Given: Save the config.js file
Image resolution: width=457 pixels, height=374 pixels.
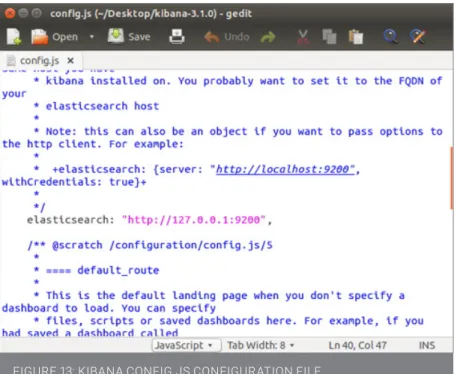Looking at the screenshot, I should tap(129, 37).
